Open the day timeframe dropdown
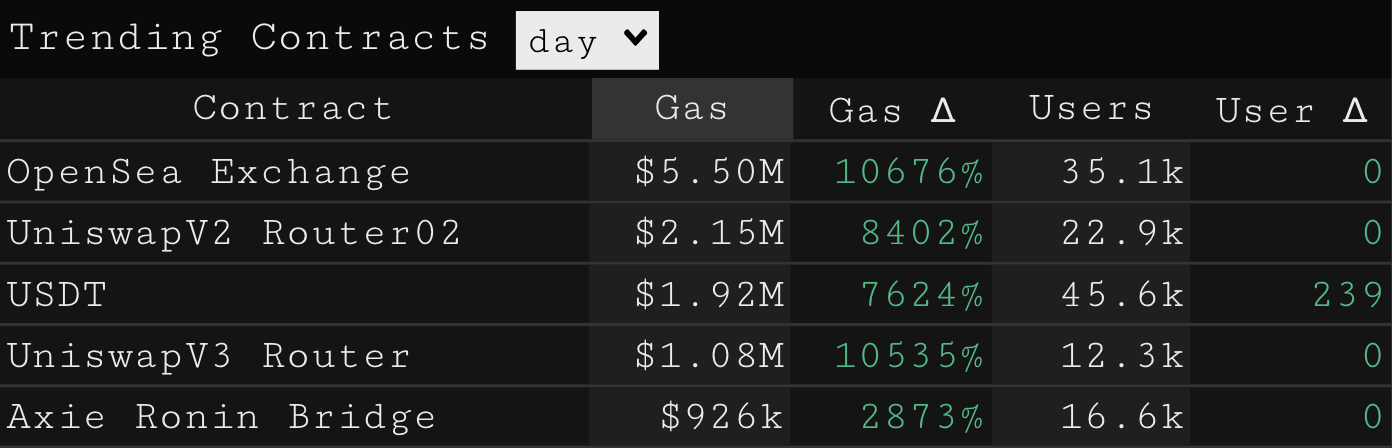The height and width of the screenshot is (448, 1392). [587, 40]
